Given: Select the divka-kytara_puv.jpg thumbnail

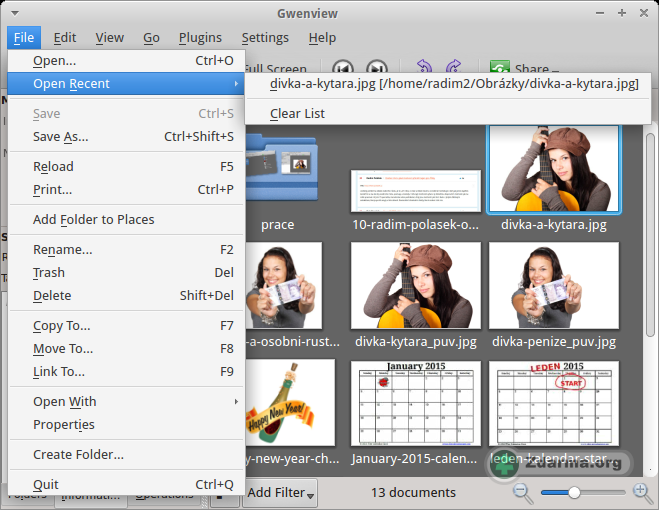Looking at the screenshot, I should coord(416,285).
